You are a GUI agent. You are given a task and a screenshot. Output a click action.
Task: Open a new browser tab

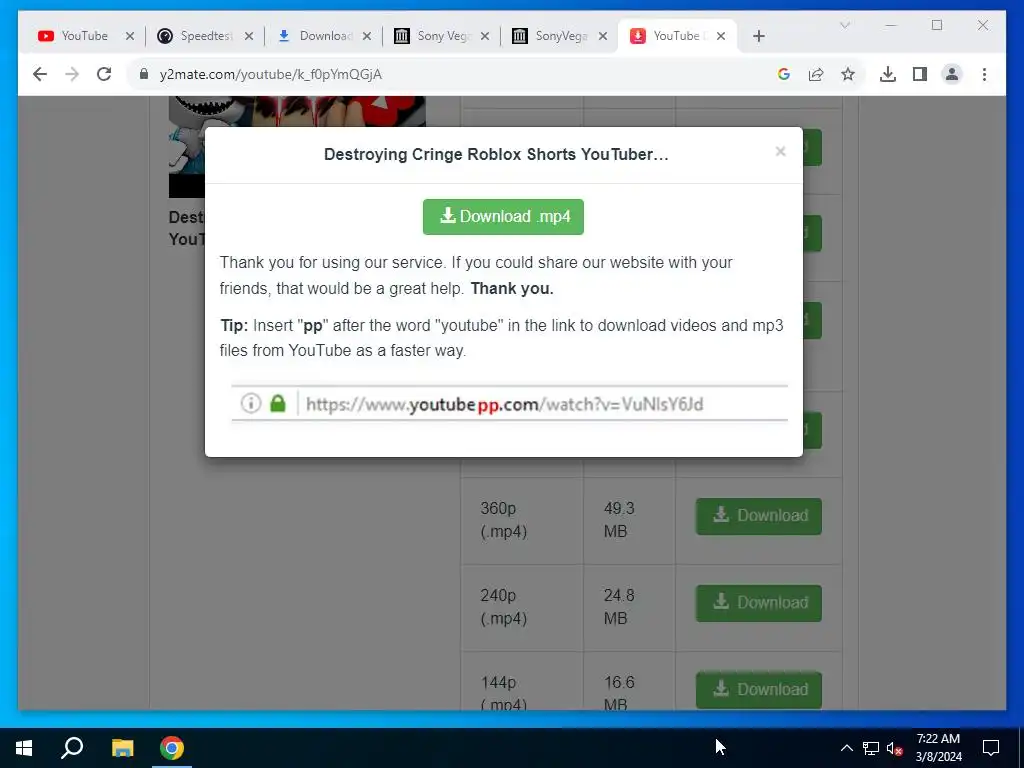point(758,36)
